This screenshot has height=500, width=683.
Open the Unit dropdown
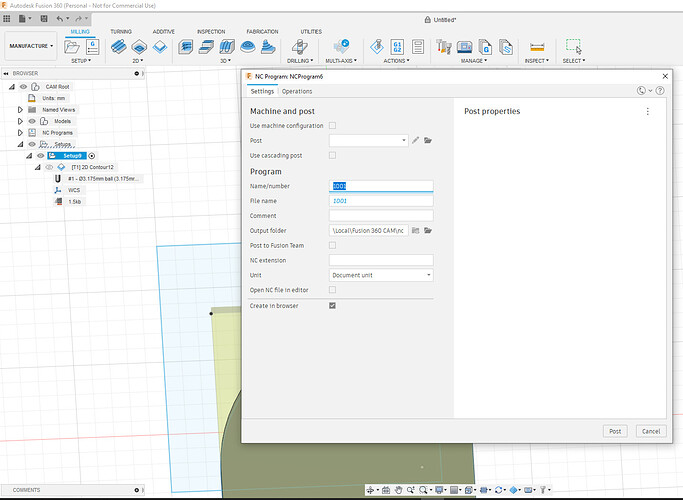pyautogui.click(x=381, y=275)
